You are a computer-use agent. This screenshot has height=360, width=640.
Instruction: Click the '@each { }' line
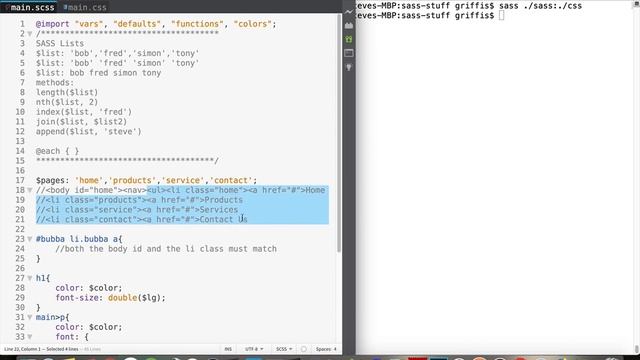click(57, 151)
